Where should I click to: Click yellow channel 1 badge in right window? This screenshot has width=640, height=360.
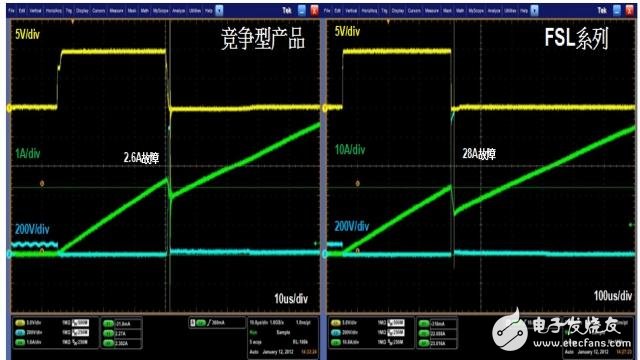(336, 323)
